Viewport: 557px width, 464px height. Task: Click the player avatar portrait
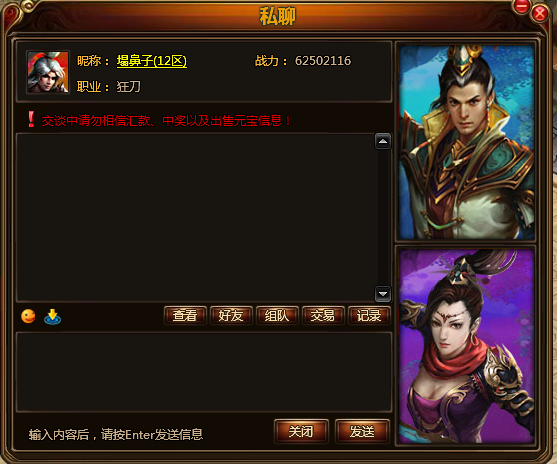[48, 72]
